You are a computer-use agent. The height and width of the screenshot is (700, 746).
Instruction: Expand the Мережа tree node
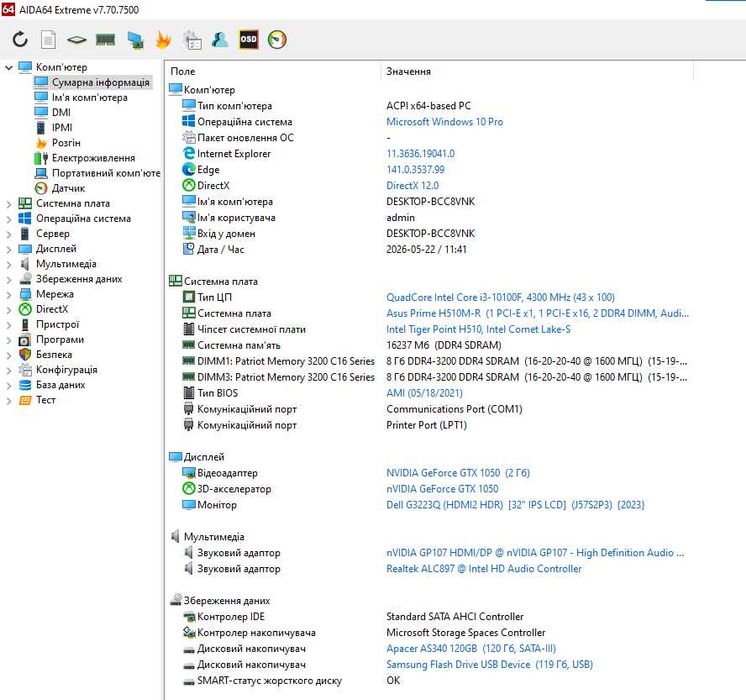pos(9,295)
